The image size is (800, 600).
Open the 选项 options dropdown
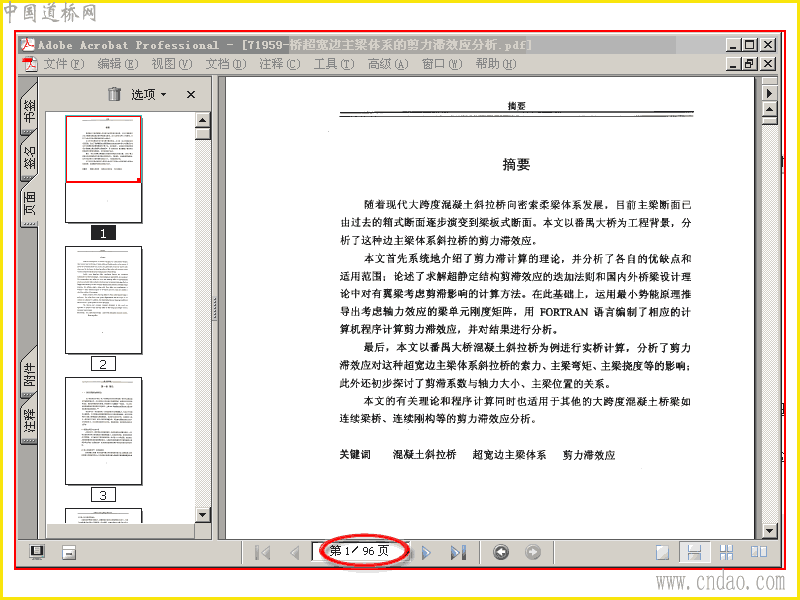tap(148, 94)
